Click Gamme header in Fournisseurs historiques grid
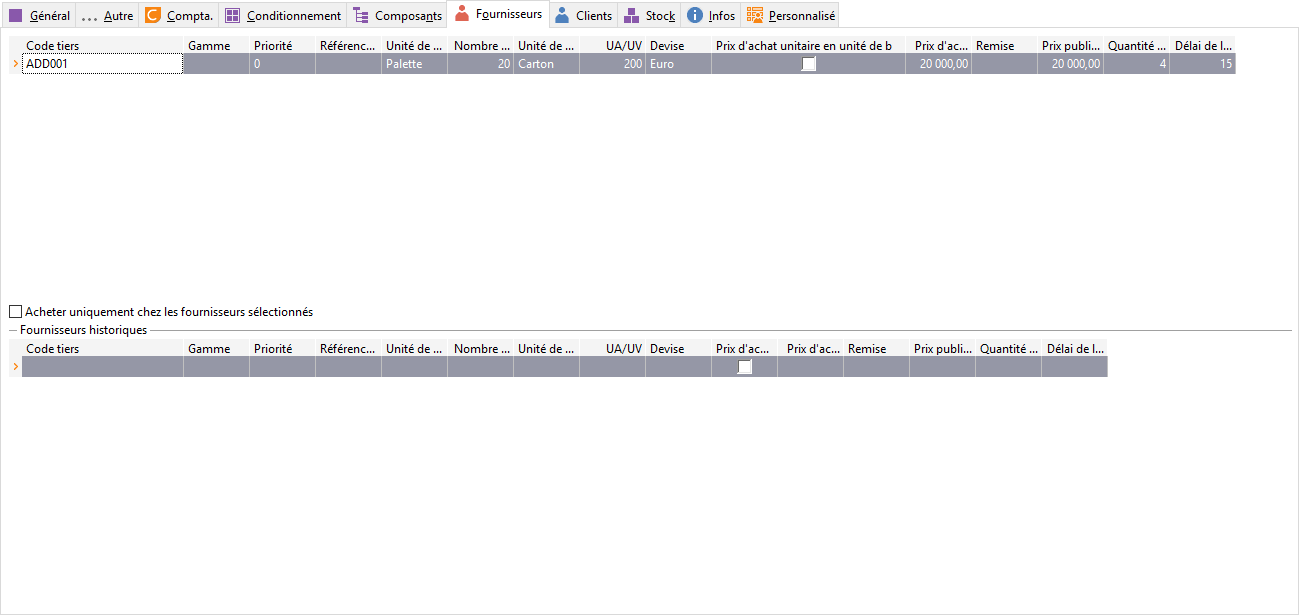 217,349
